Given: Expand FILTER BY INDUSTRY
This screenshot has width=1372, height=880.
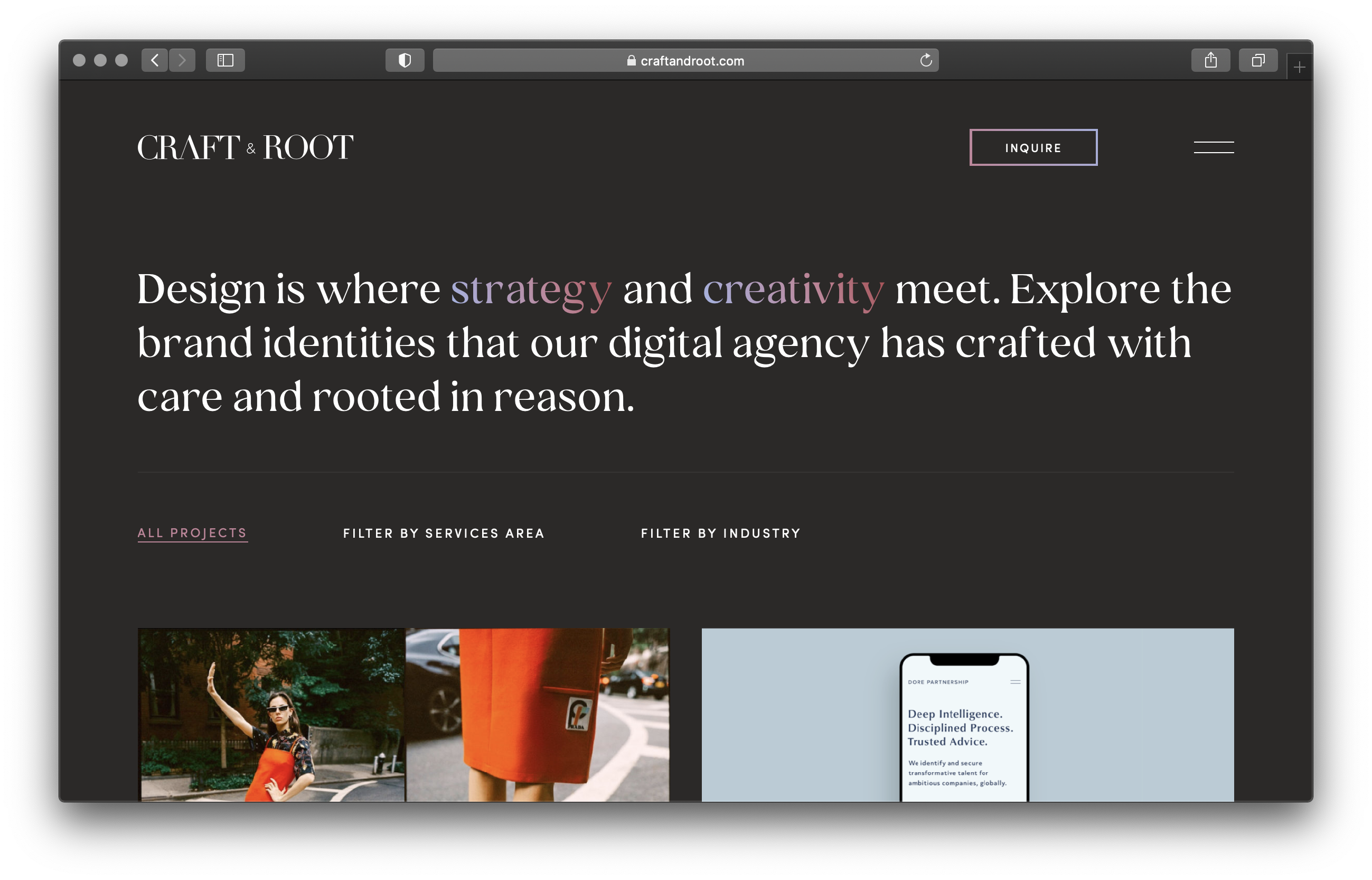Looking at the screenshot, I should (720, 533).
